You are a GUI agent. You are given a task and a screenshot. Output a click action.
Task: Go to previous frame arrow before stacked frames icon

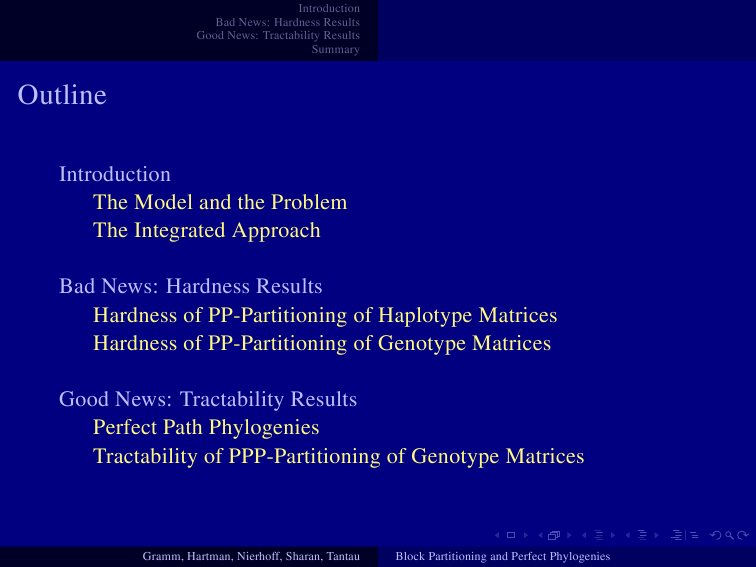point(540,535)
